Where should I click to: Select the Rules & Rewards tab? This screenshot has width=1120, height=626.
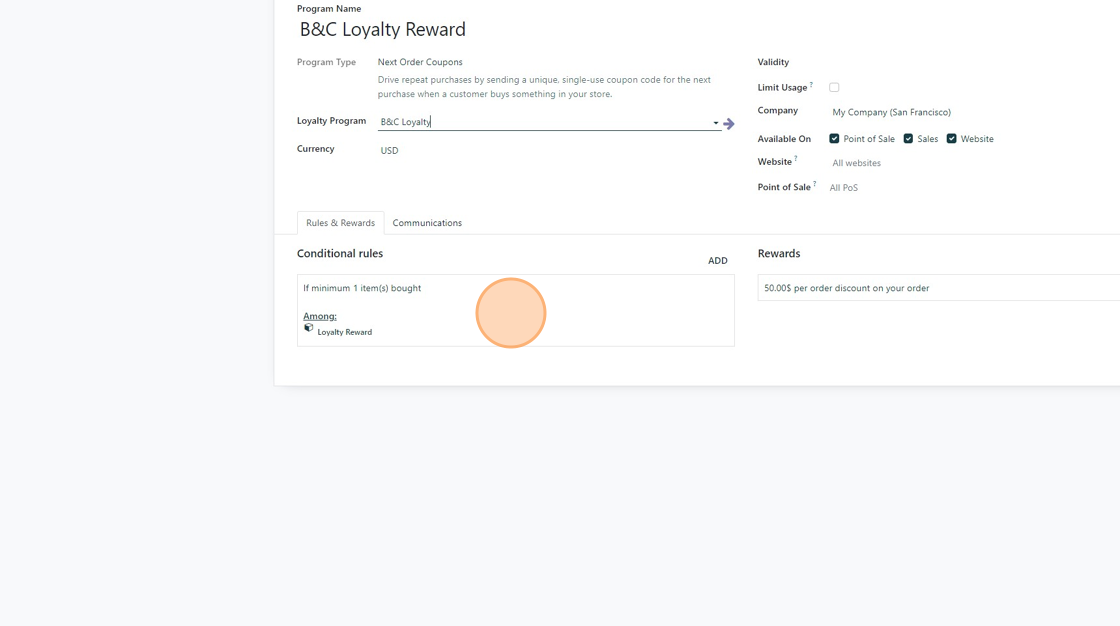coord(340,223)
